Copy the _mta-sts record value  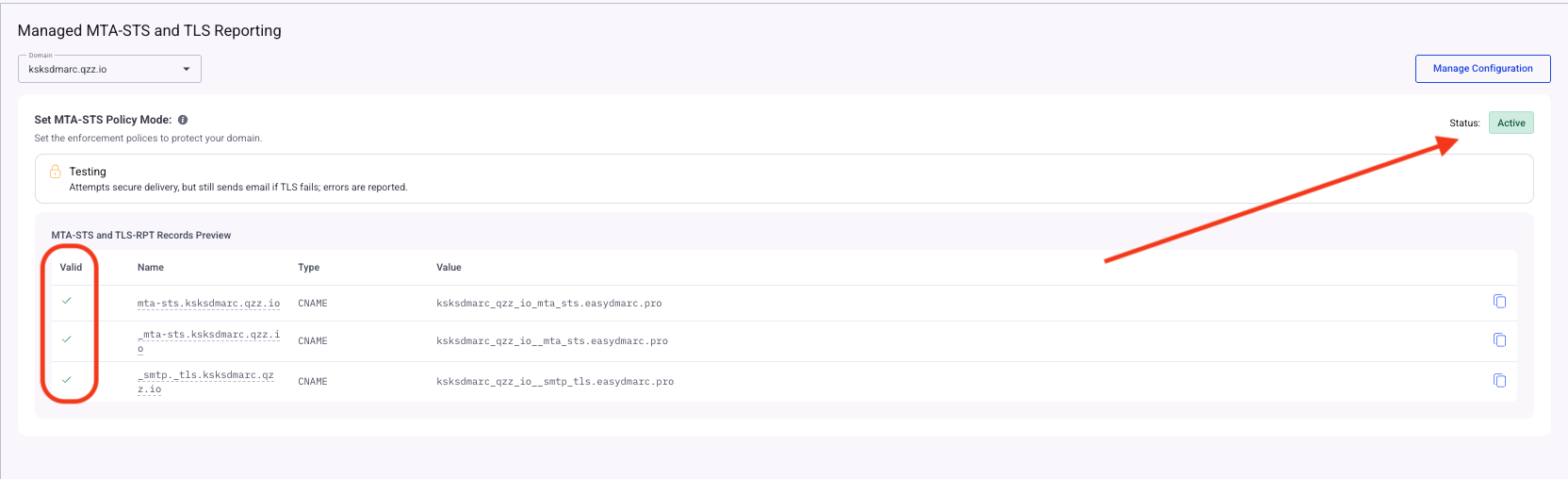tap(1499, 340)
